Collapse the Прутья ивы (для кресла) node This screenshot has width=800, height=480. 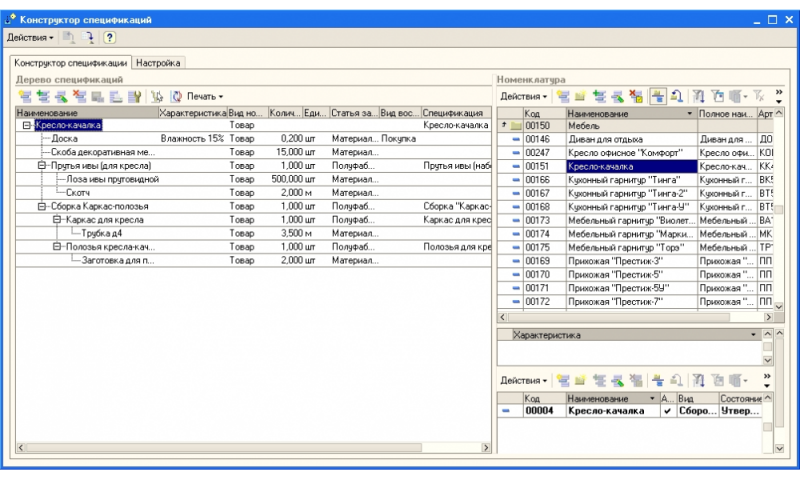(42, 165)
